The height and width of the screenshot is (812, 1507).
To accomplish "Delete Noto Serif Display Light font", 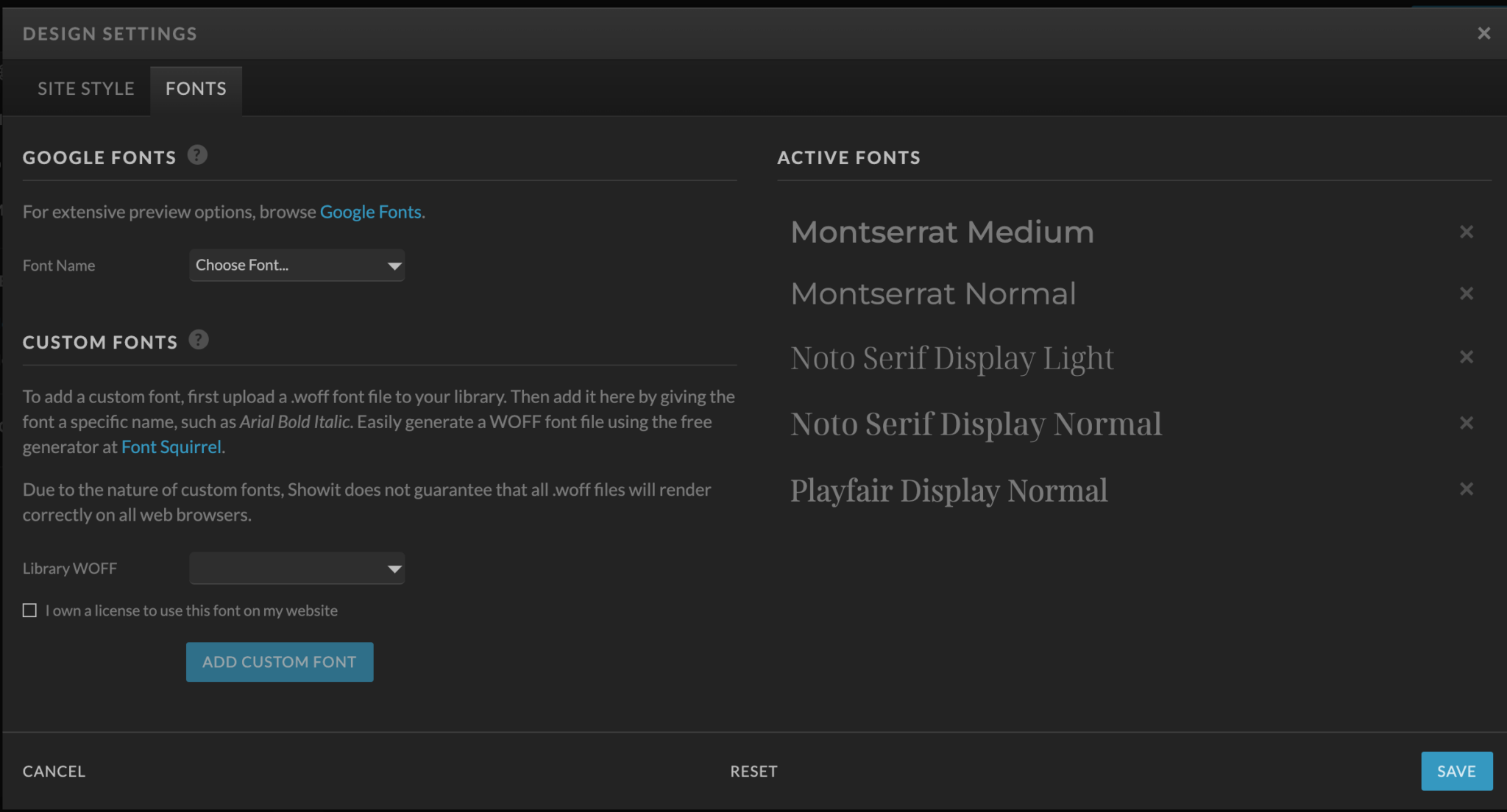I will (x=1466, y=357).
